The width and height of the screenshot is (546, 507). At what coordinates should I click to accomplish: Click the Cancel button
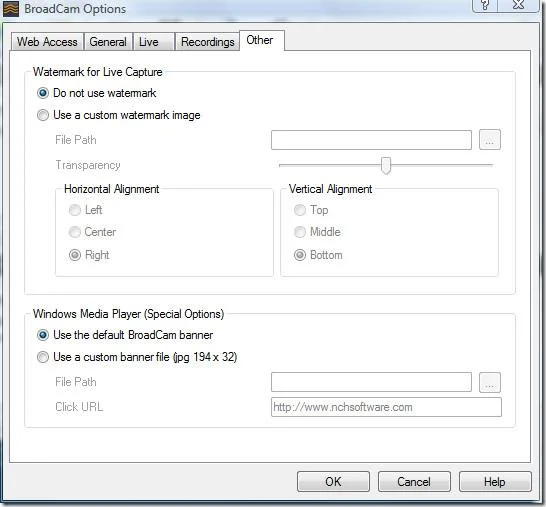[x=414, y=482]
